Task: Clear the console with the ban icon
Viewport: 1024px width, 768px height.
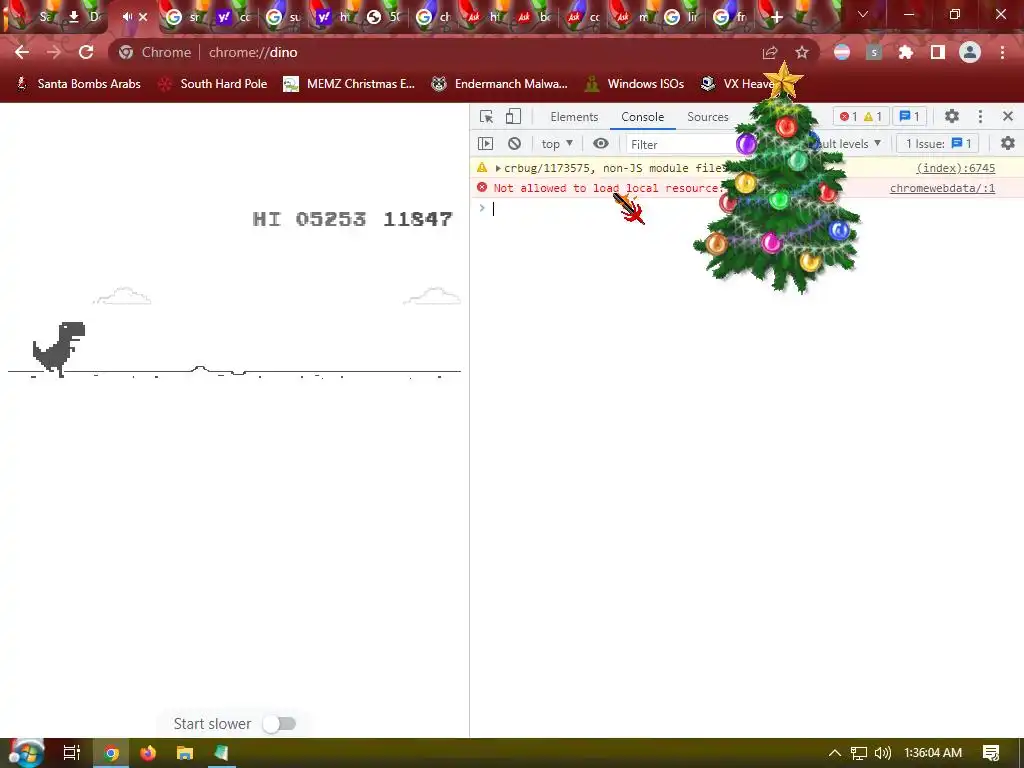Action: 515,144
